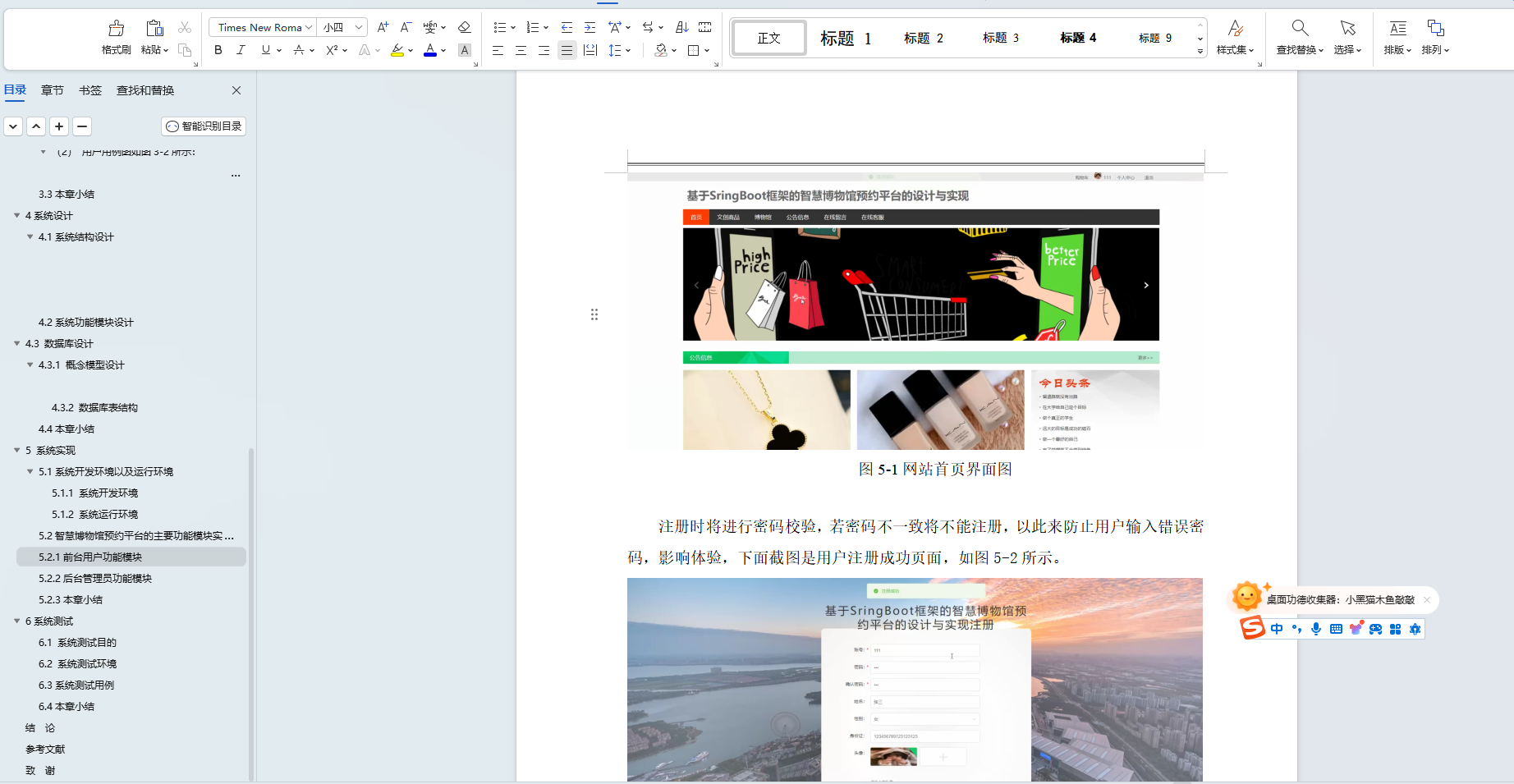Toggle underline formatting
Image resolution: width=1514 pixels, height=784 pixels.
265,50
